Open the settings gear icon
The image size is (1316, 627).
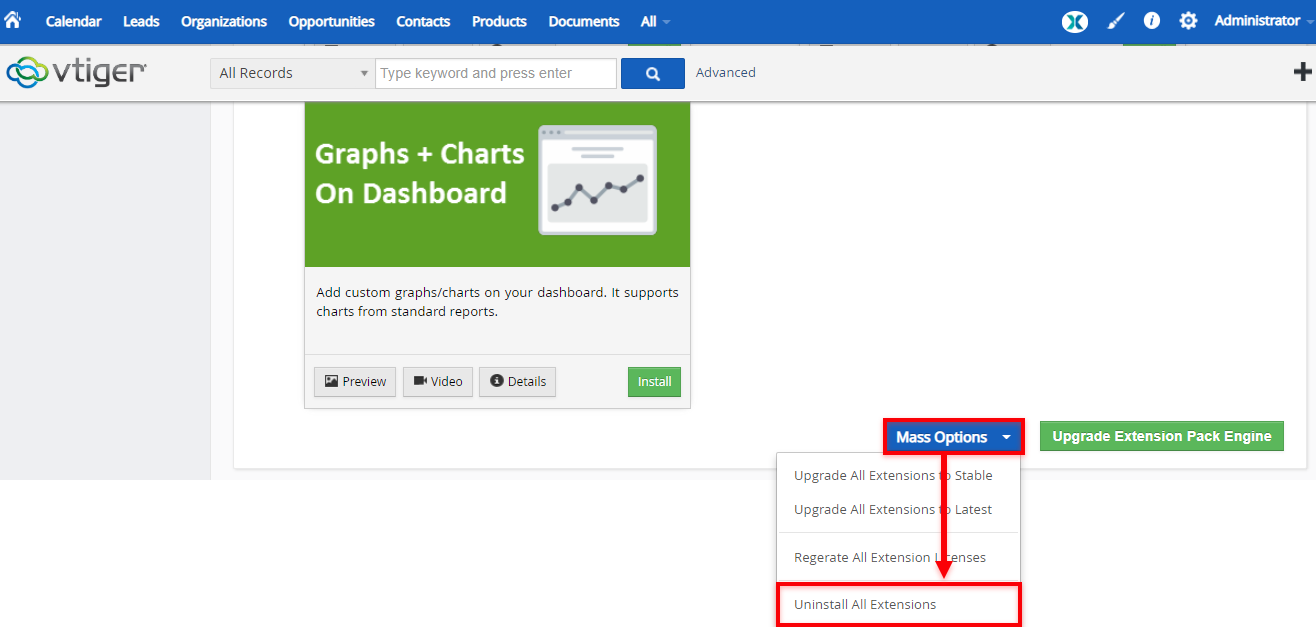click(1188, 20)
